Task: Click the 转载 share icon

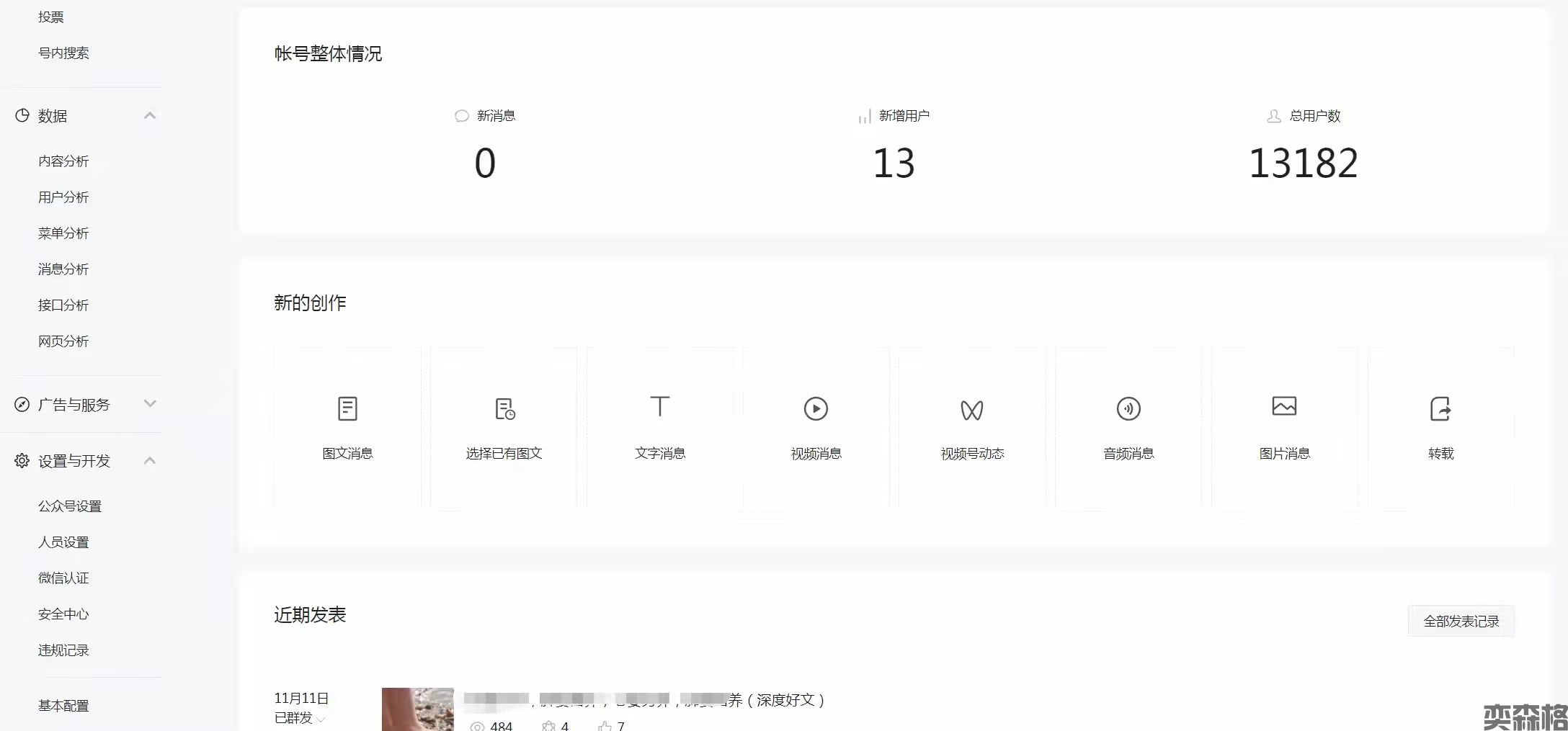Action: (x=1440, y=408)
